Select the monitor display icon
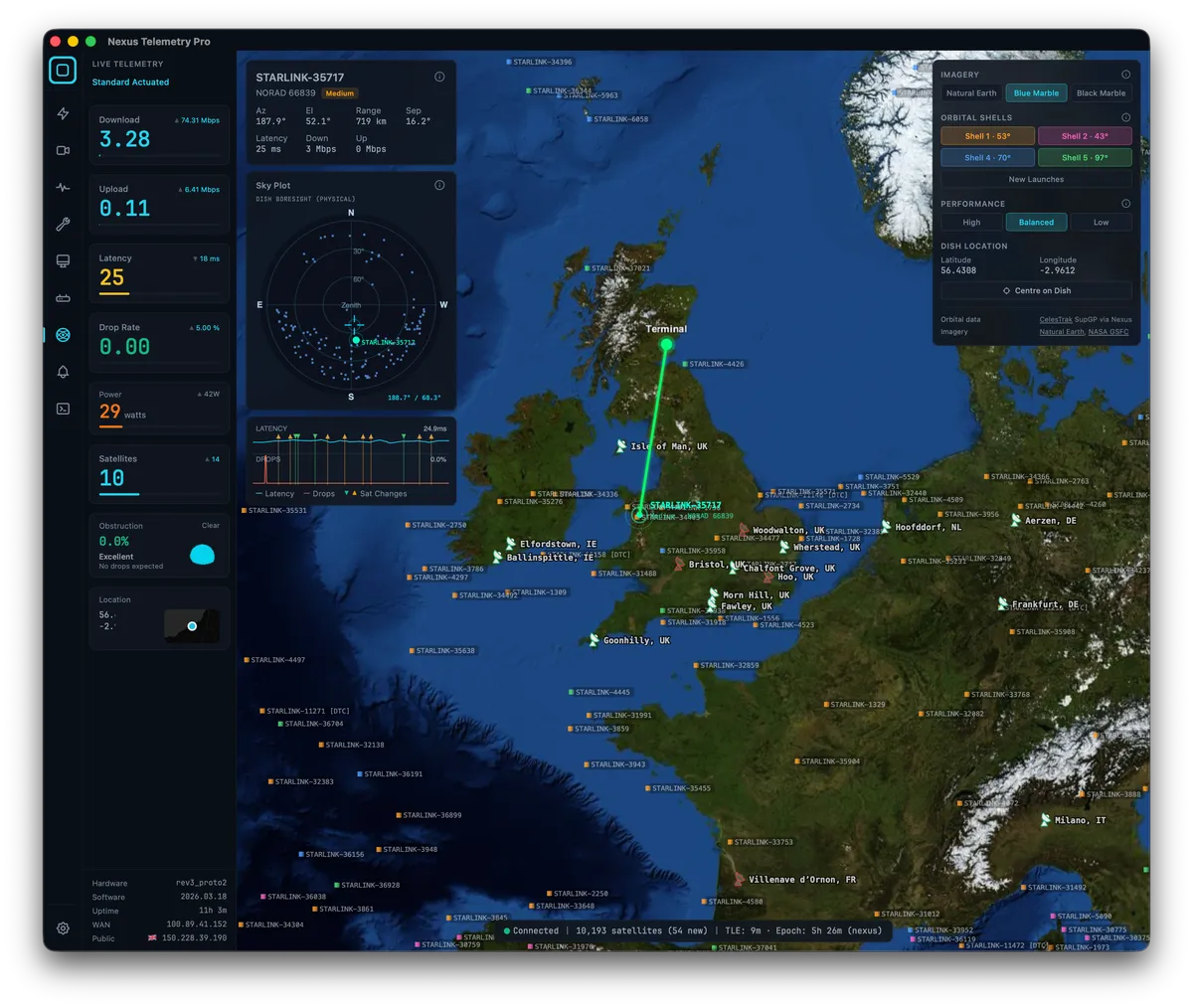The height and width of the screenshot is (1008, 1193). 62,259
